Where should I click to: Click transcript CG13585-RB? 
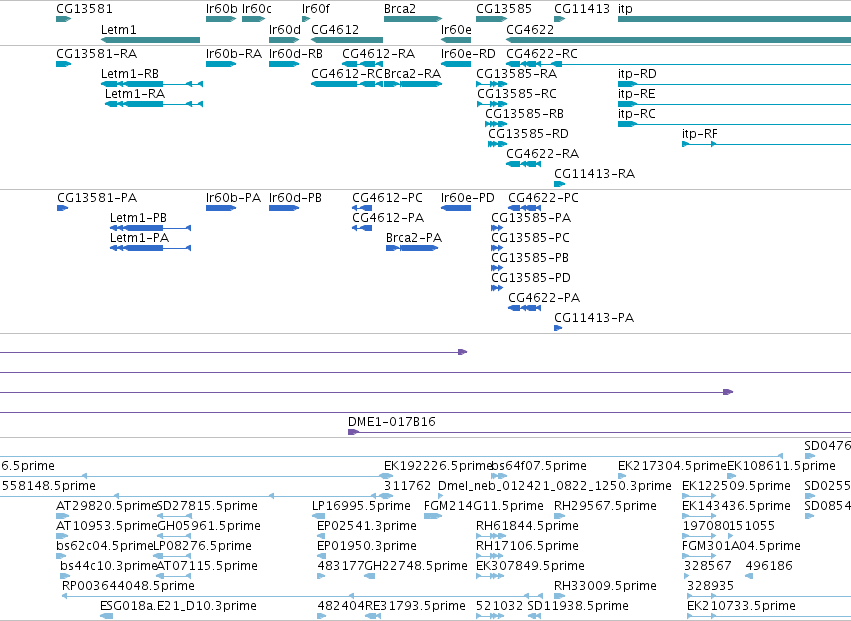point(524,114)
